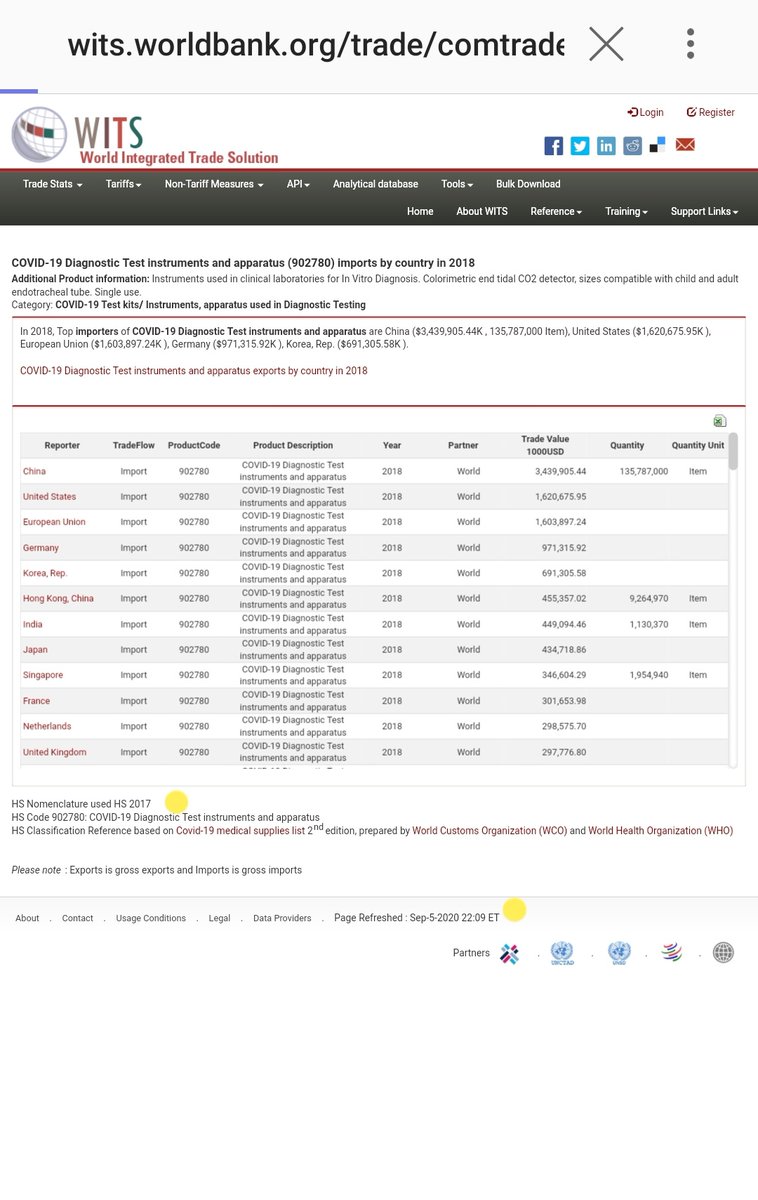Open Singapore reporter link

43,675
